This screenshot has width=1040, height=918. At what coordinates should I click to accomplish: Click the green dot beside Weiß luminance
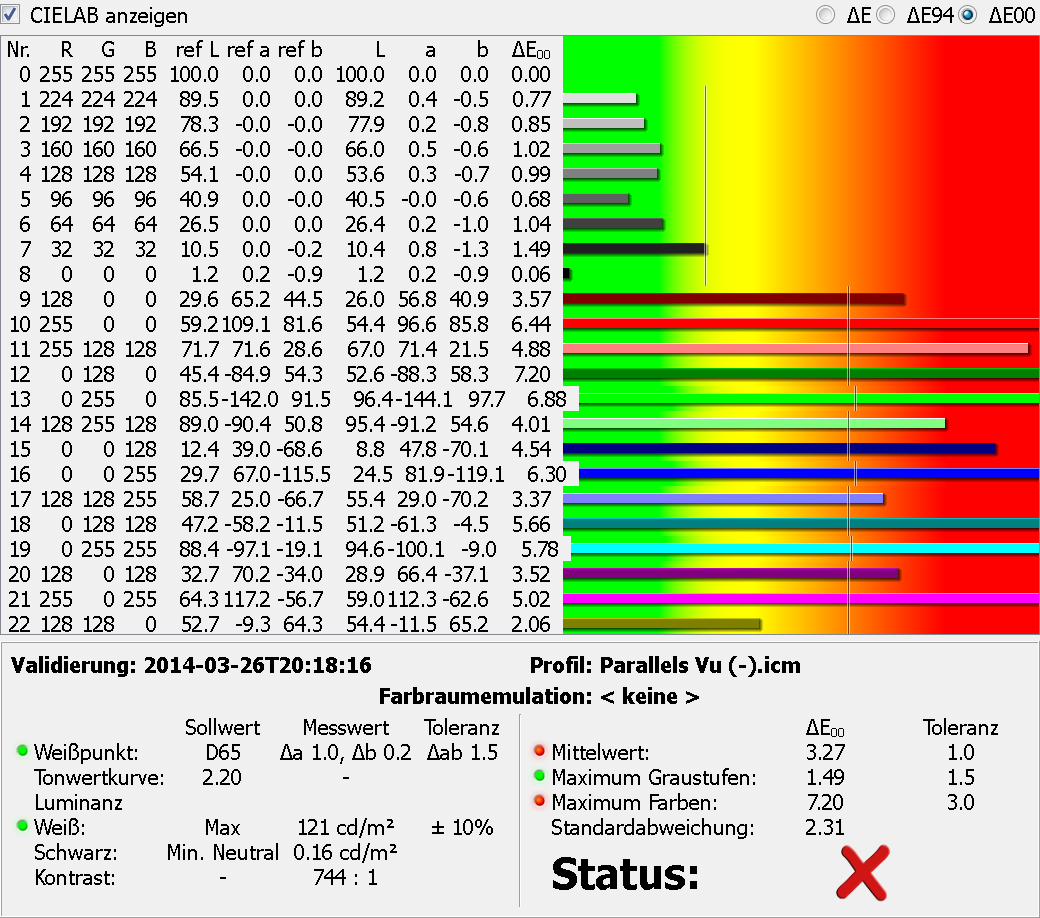coord(22,828)
